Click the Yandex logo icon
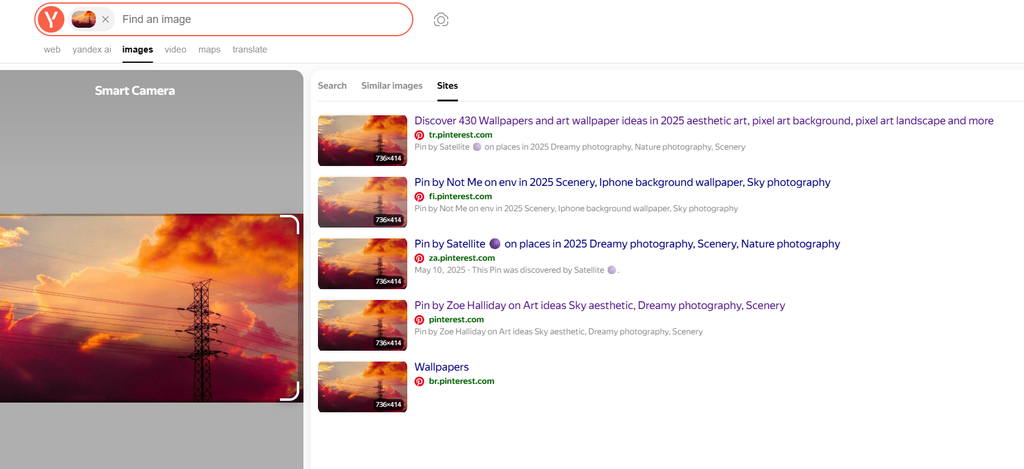The height and width of the screenshot is (469, 1024). [x=52, y=19]
